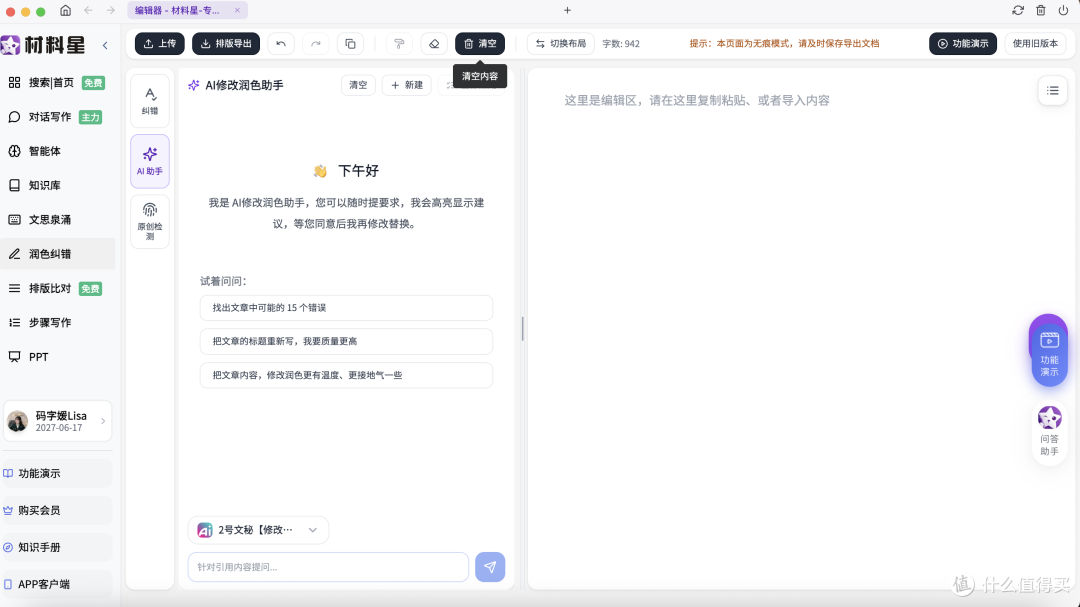Click the browser home icon
Viewport: 1080px width, 607px height.
pyautogui.click(x=65, y=10)
